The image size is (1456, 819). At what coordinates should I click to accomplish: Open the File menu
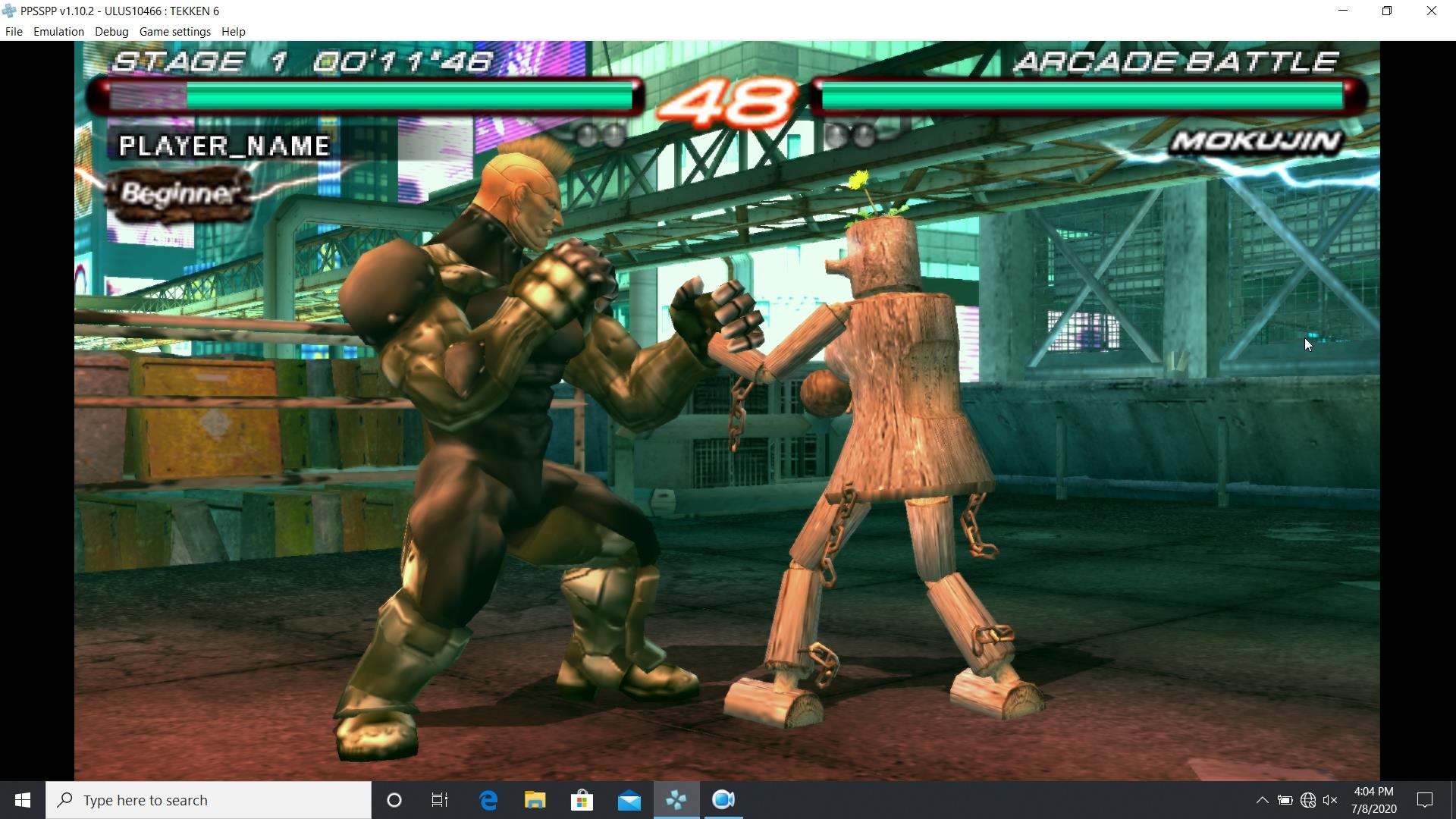point(14,32)
